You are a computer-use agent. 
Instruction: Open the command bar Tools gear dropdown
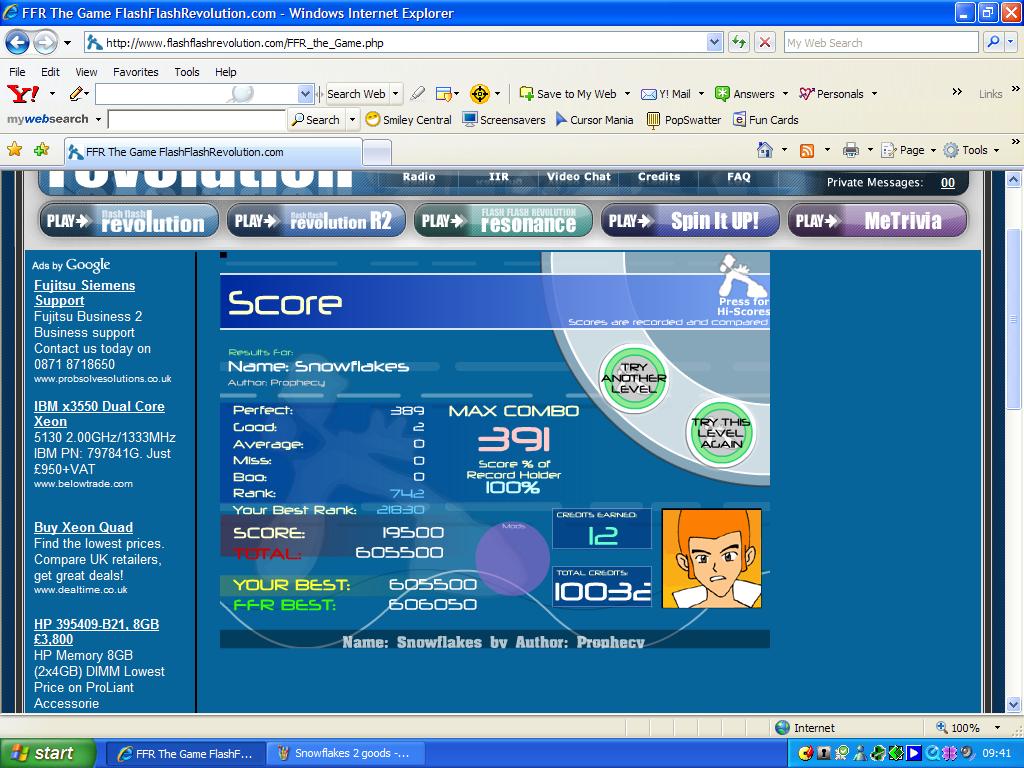972,150
